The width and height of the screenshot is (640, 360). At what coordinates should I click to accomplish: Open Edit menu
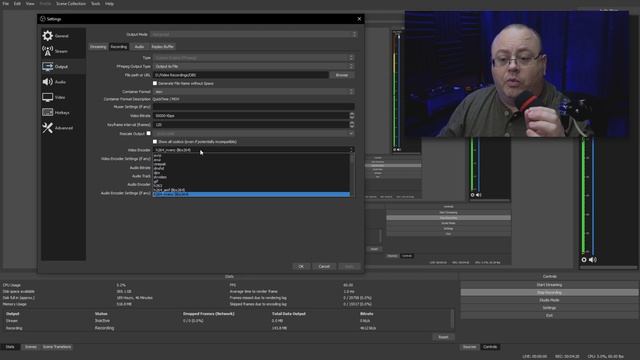point(17,4)
